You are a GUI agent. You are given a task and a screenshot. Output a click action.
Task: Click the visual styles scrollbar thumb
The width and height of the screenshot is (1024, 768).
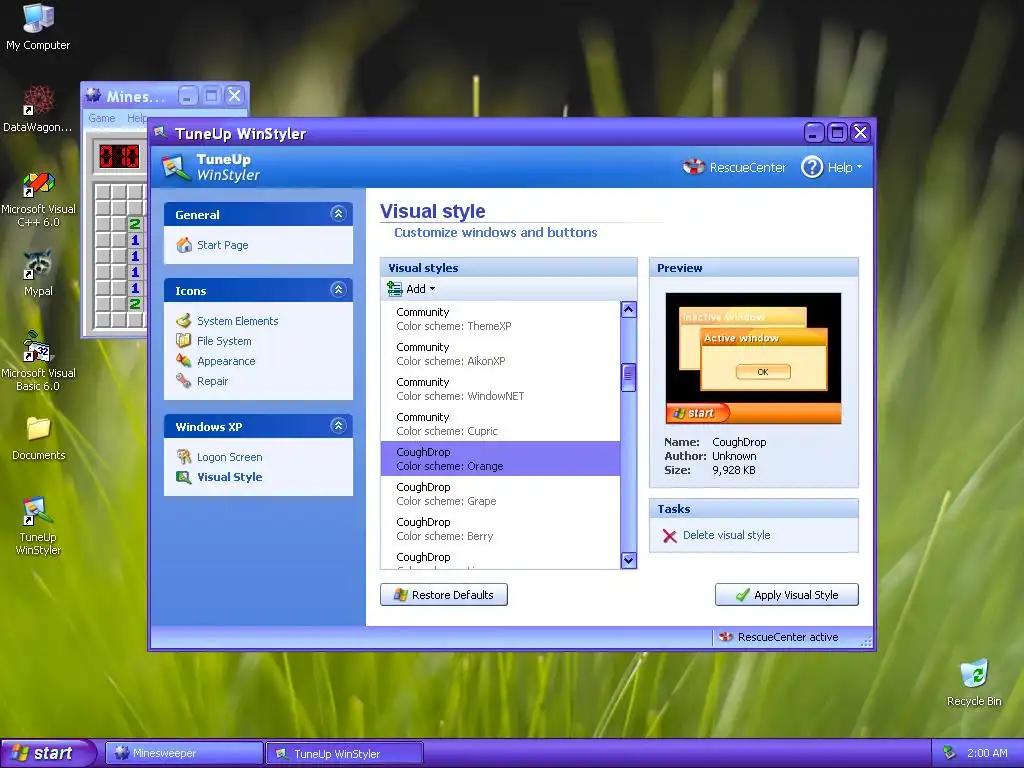click(x=628, y=377)
